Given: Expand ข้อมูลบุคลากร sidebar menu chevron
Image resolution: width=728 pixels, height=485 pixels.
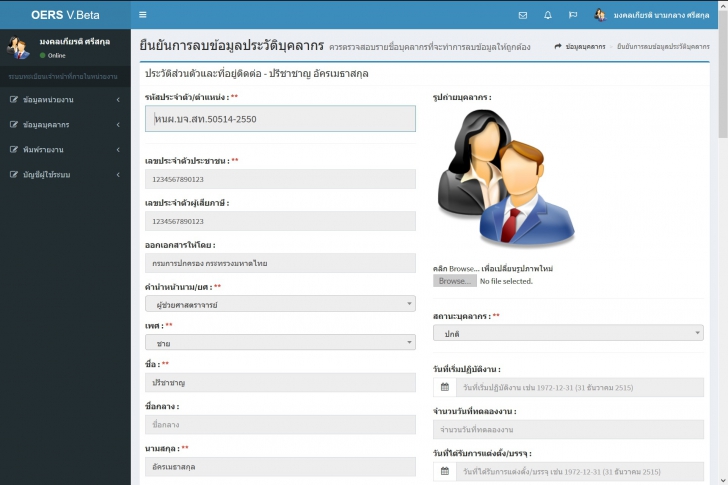Looking at the screenshot, I should [x=118, y=124].
